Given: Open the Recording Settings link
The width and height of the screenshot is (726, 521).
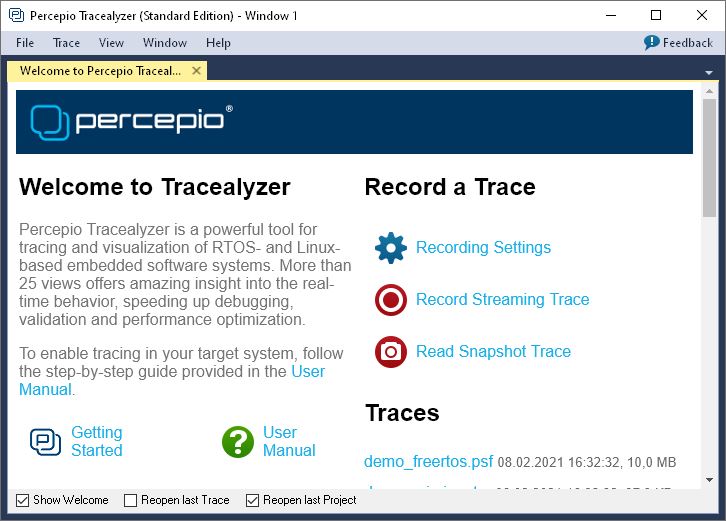Looking at the screenshot, I should point(483,248).
